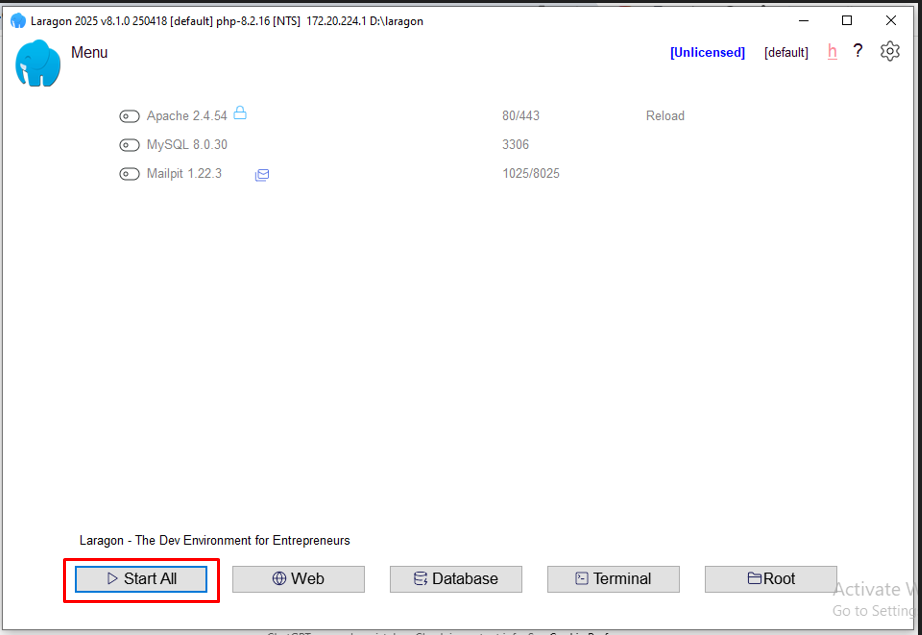
Task: Click Reload next to Apache
Action: click(x=665, y=116)
